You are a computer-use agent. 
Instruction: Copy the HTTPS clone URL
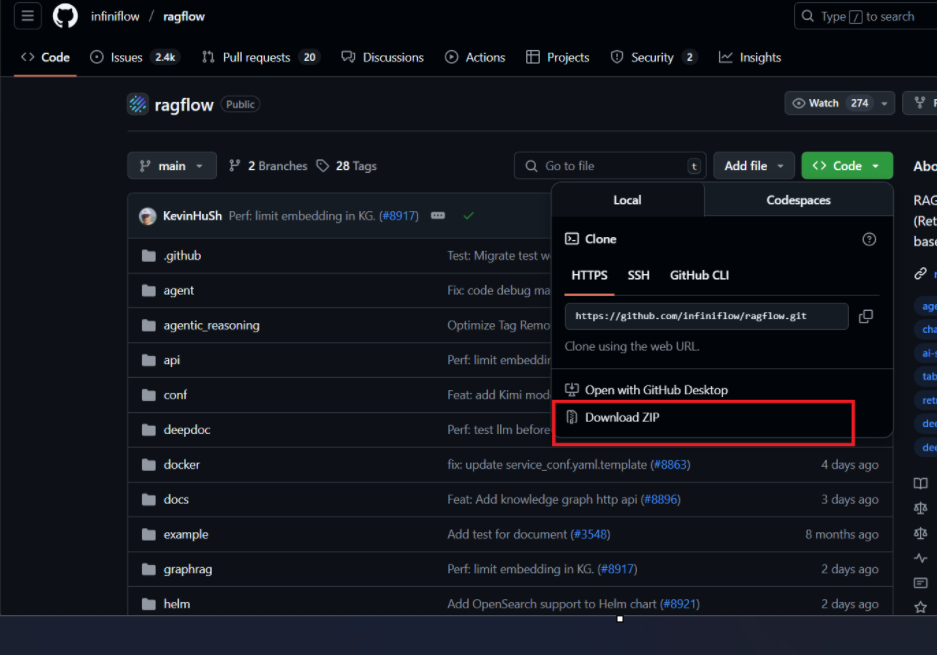pyautogui.click(x=865, y=316)
